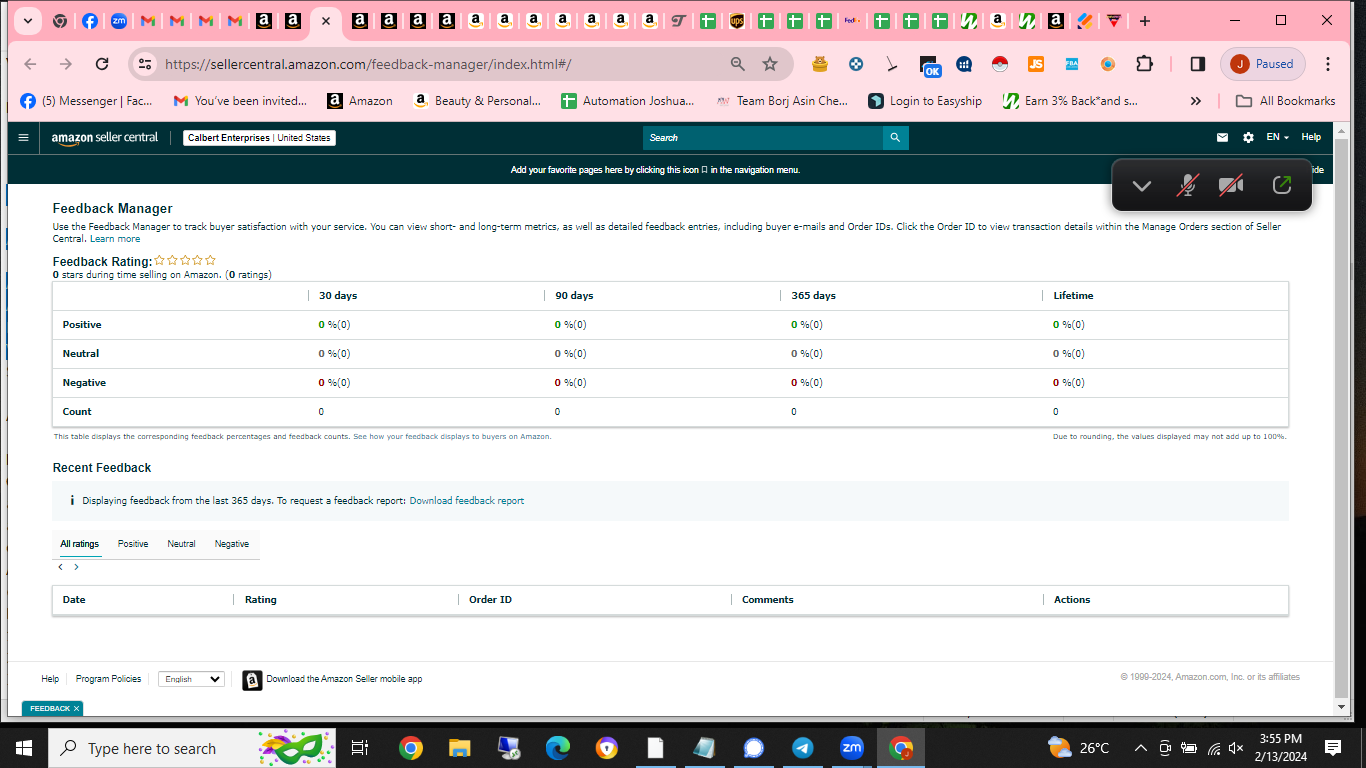Select the Negative ratings tab
Image resolution: width=1366 pixels, height=768 pixels.
[x=232, y=544]
